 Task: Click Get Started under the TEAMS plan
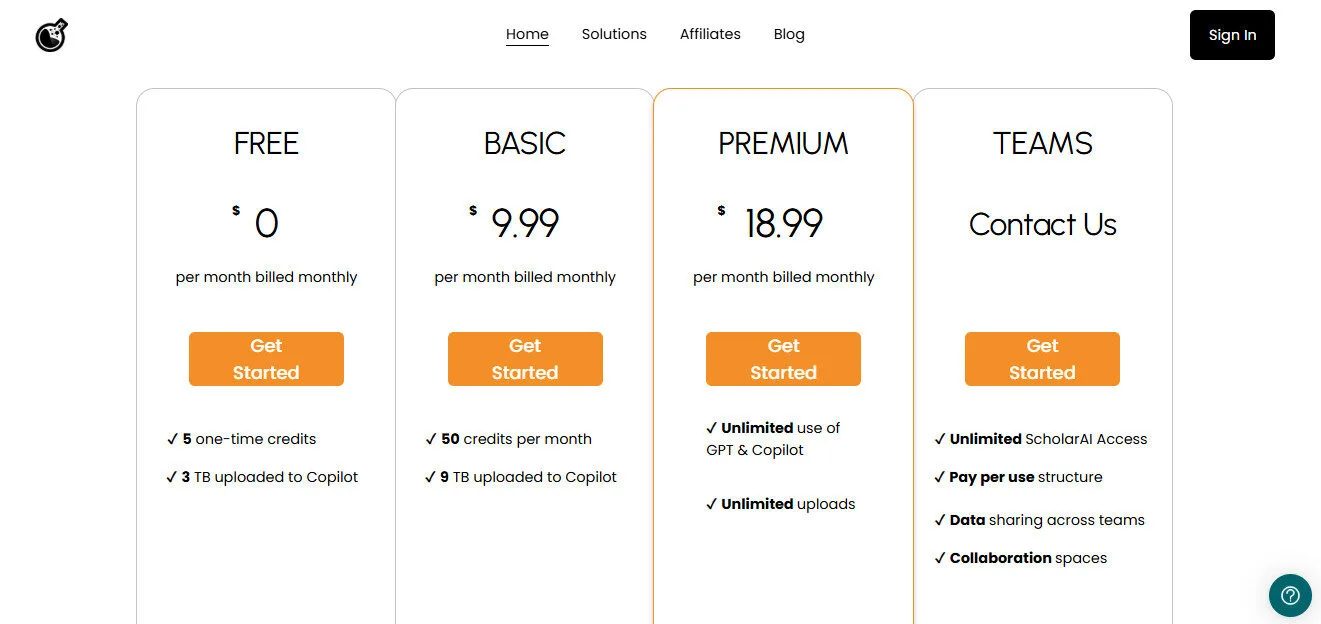click(1042, 359)
